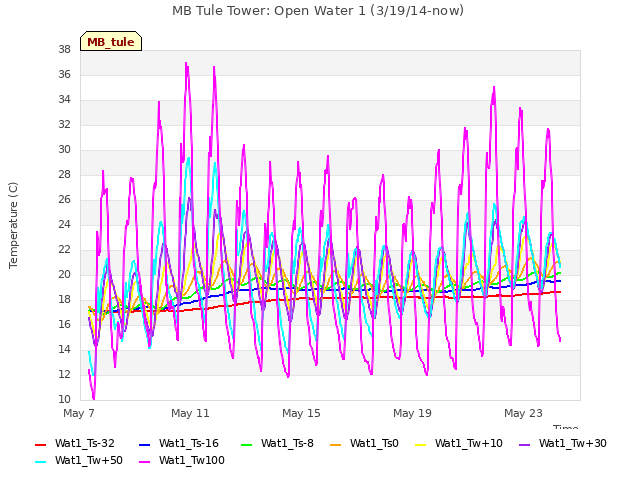
Task: Click the 30 y-axis tick label
Action: coord(64,150)
